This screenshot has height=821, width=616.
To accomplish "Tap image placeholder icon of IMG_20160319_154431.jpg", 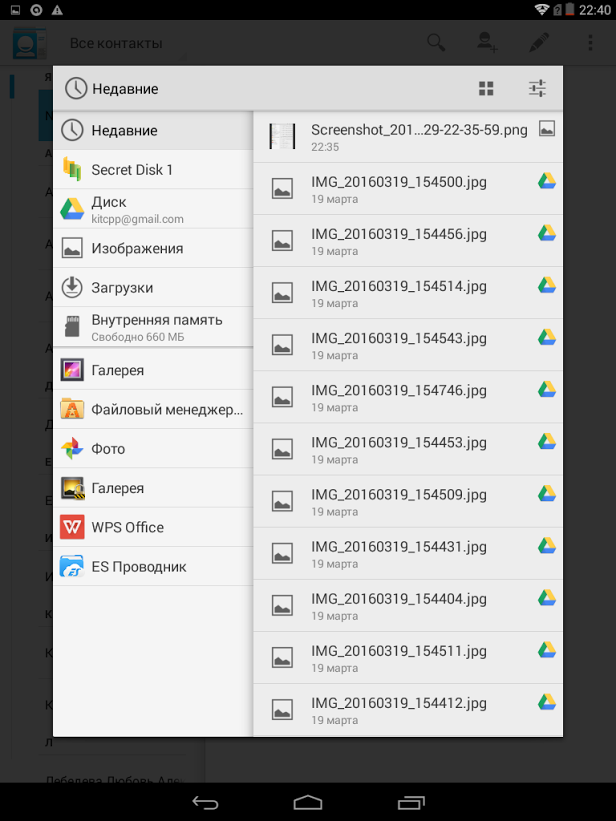I will click(282, 553).
